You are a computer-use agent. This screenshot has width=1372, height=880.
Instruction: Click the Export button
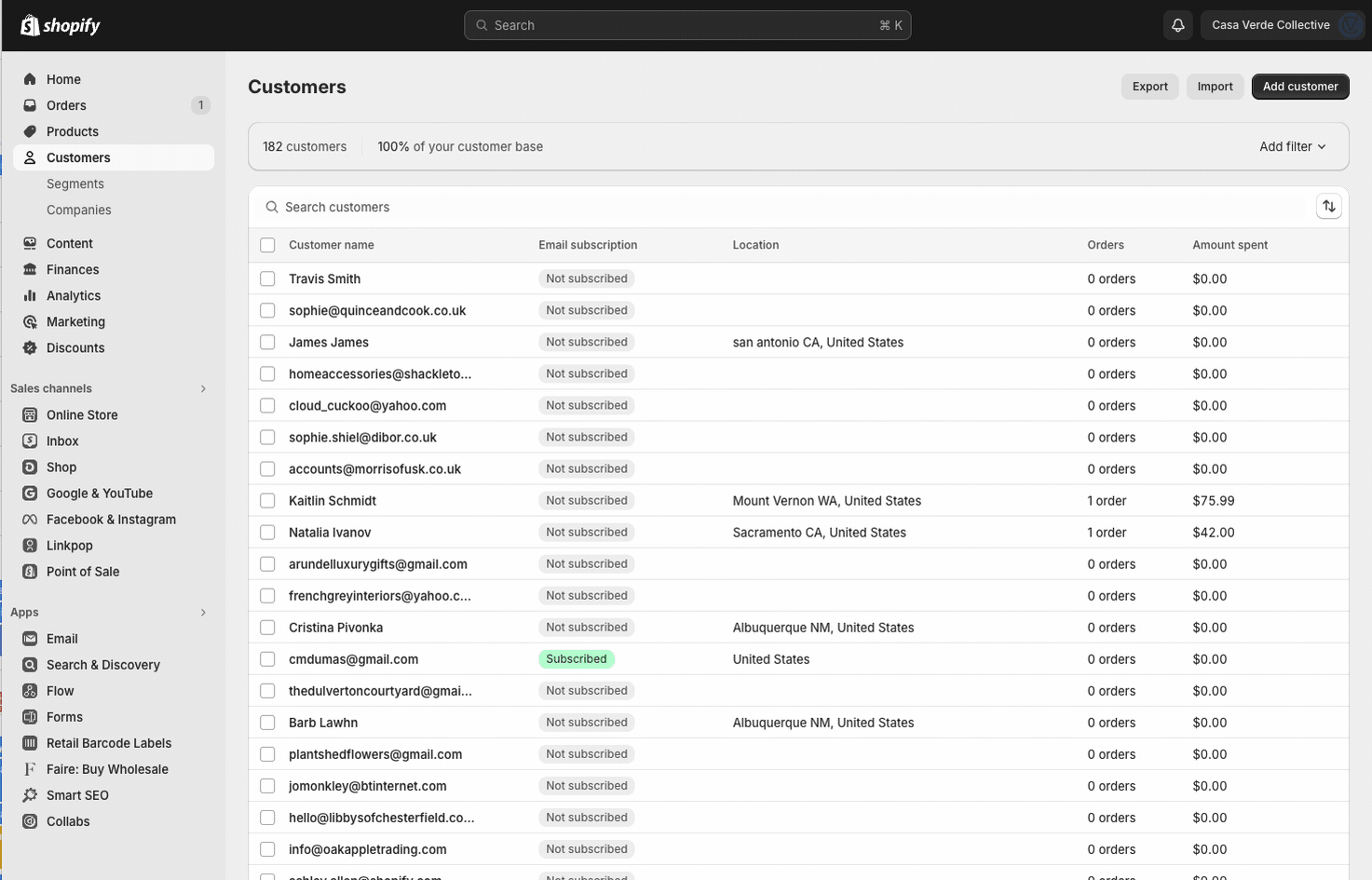(1149, 87)
